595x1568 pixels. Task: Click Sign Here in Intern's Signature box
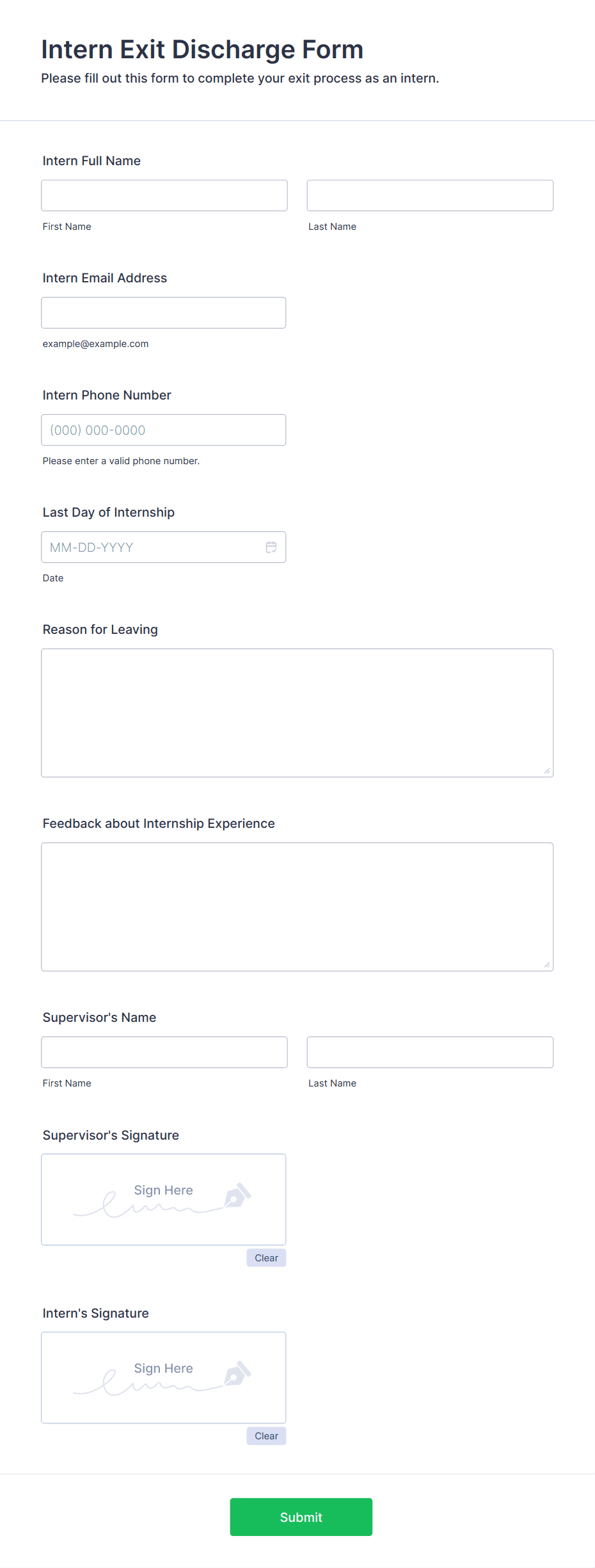(x=163, y=1368)
